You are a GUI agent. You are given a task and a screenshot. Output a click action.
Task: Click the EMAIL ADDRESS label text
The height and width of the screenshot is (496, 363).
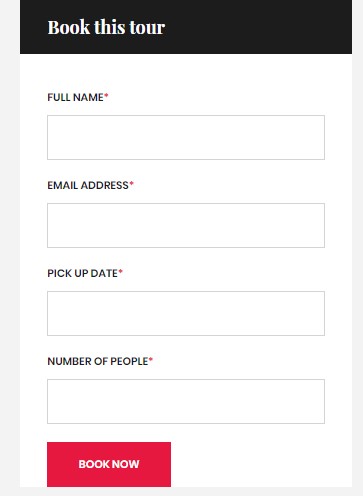coord(88,185)
